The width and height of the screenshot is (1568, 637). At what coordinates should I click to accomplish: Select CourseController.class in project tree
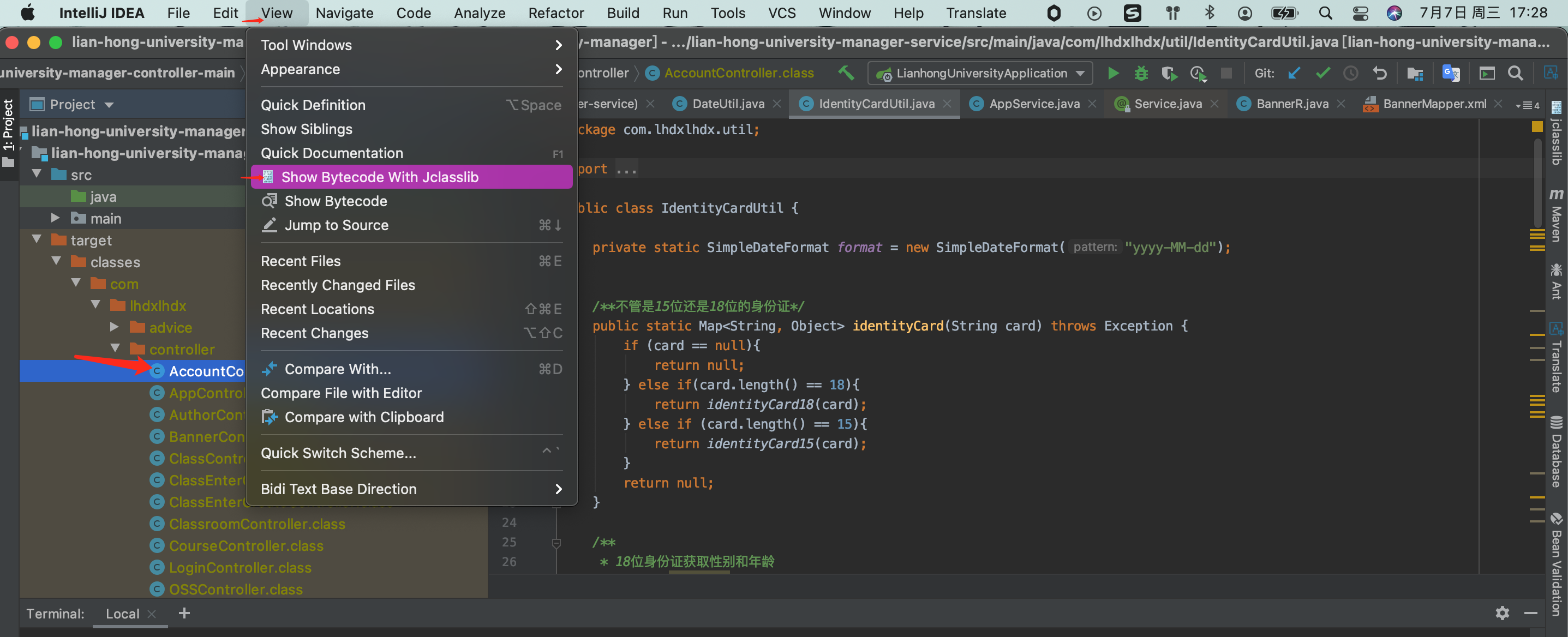tap(246, 546)
